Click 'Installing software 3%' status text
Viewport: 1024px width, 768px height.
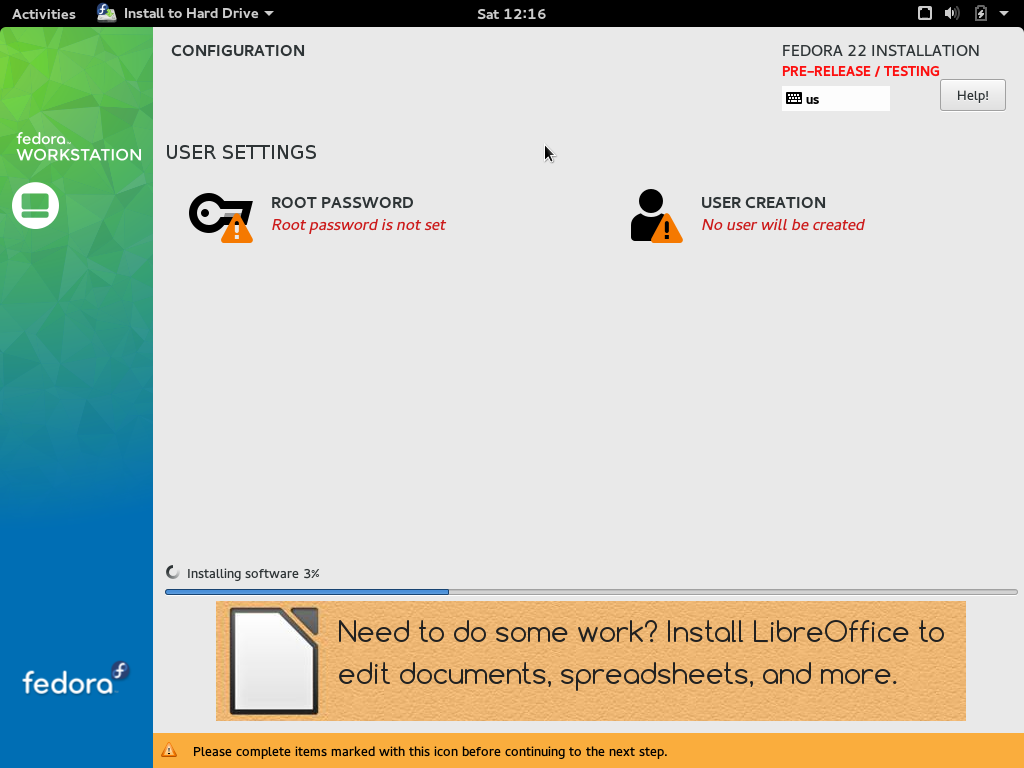[x=253, y=573]
